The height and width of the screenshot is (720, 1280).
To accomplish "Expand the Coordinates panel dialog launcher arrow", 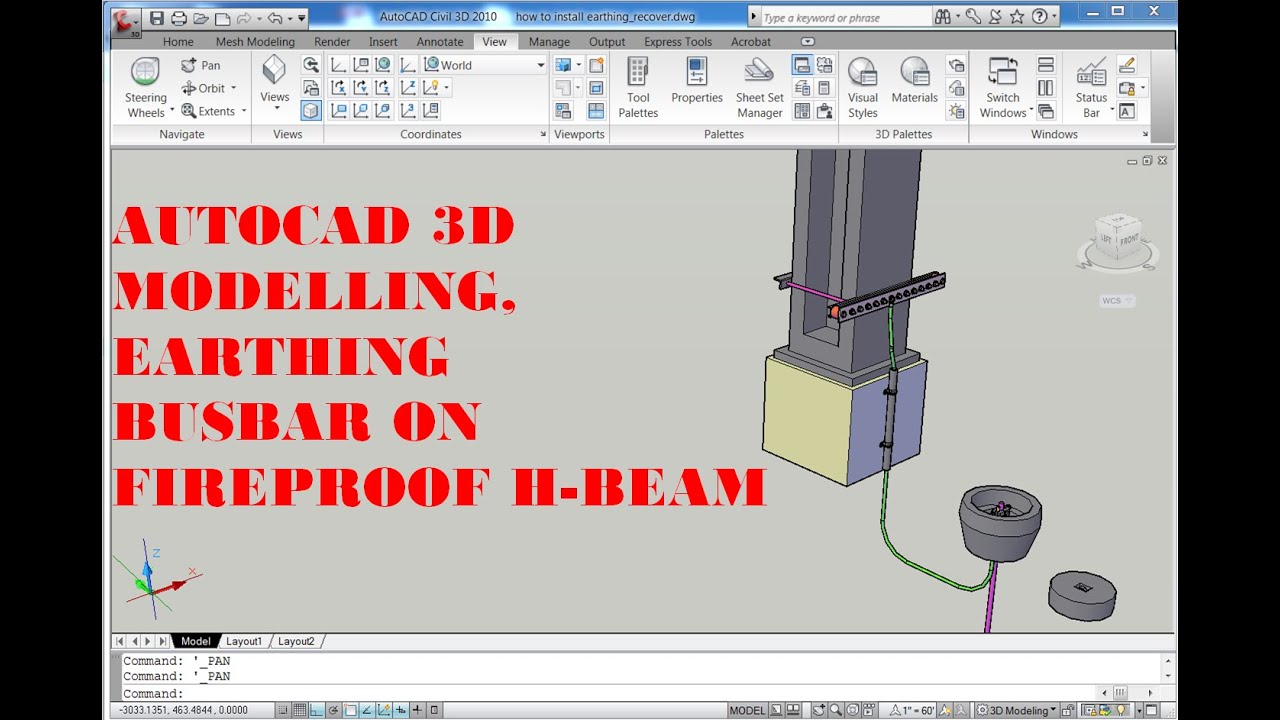I will pyautogui.click(x=543, y=134).
